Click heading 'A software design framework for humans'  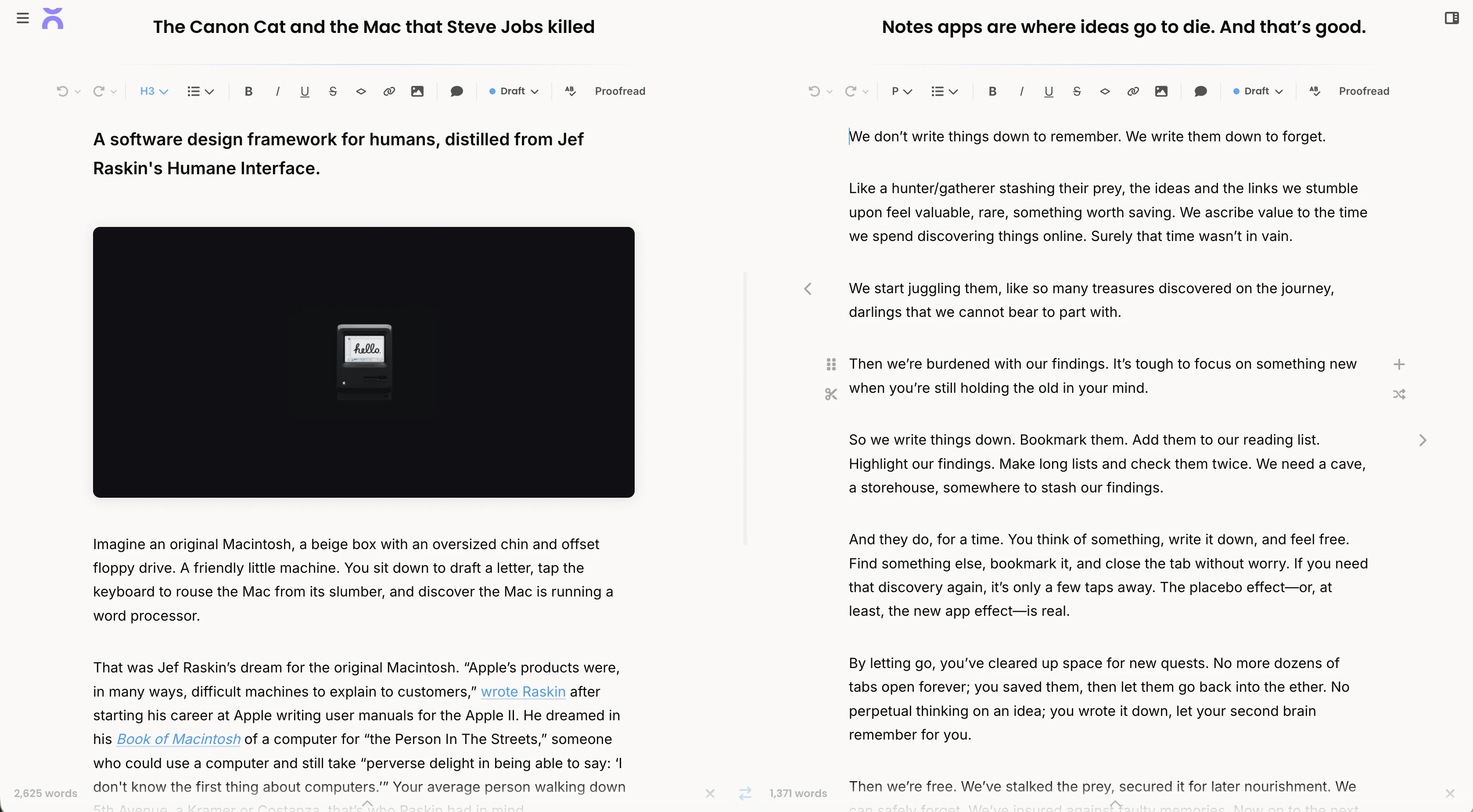click(338, 154)
